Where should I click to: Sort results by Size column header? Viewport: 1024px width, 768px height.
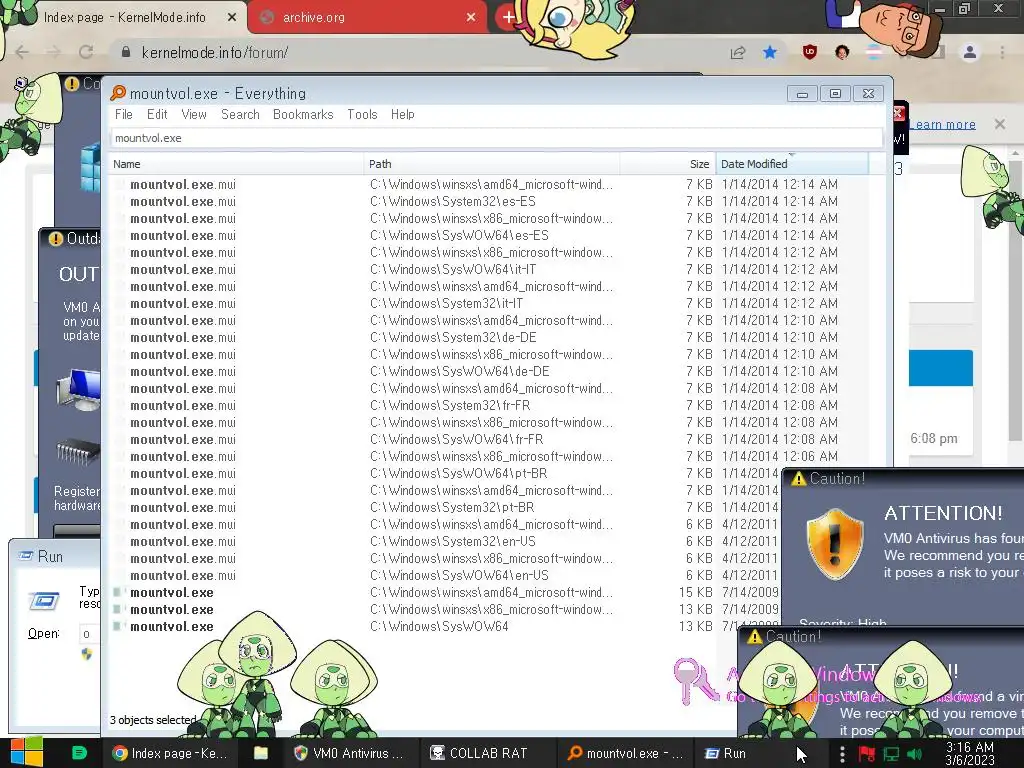point(667,164)
